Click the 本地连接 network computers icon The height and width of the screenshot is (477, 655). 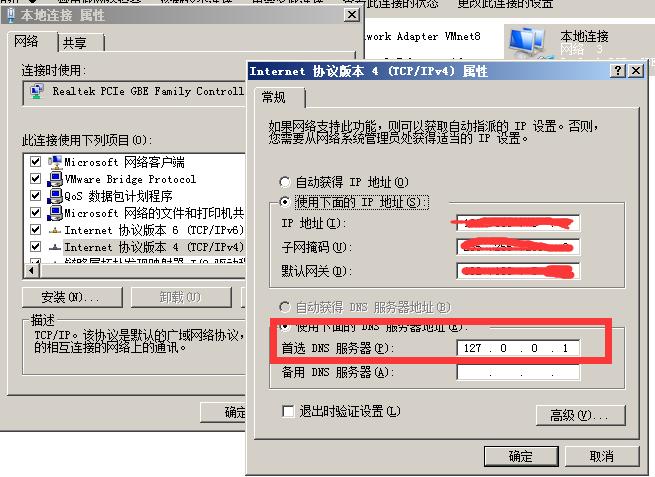click(x=527, y=42)
